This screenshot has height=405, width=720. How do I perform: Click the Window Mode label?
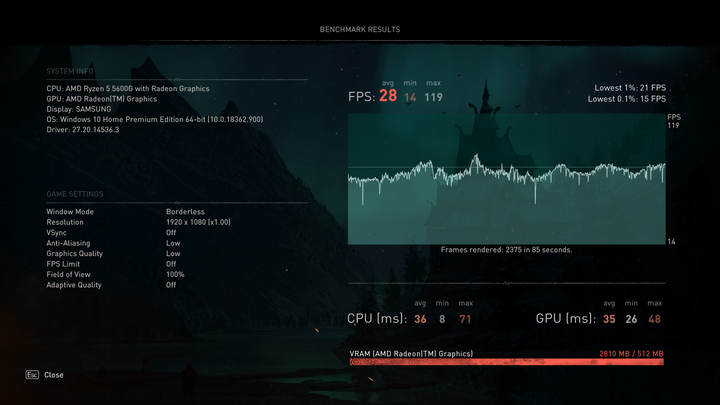[x=70, y=212]
